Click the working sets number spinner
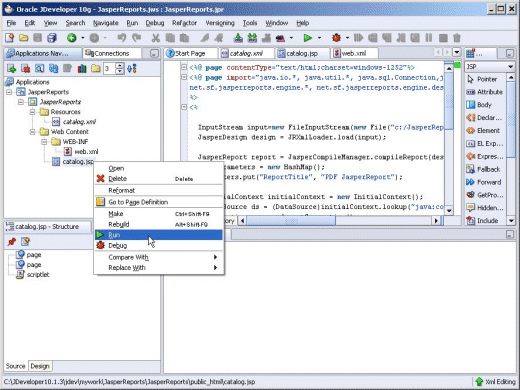This screenshot has width=520, height=390. click(120, 69)
